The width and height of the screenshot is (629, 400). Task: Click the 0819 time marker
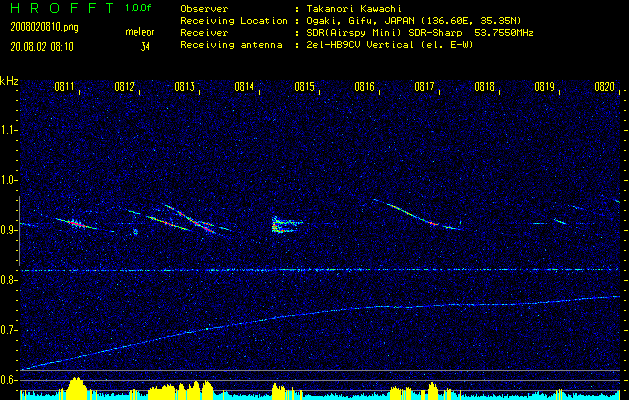click(544, 87)
